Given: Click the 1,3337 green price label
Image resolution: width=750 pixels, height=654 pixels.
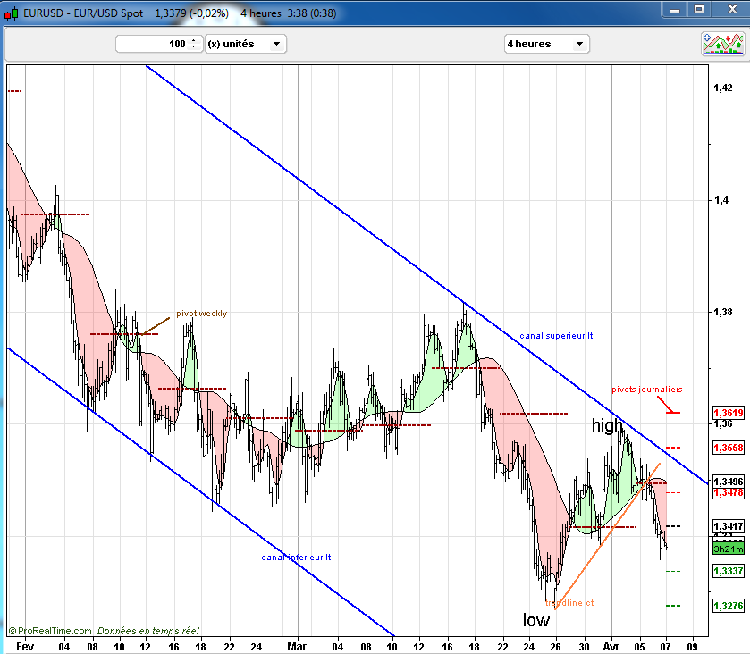Looking at the screenshot, I should point(728,571).
